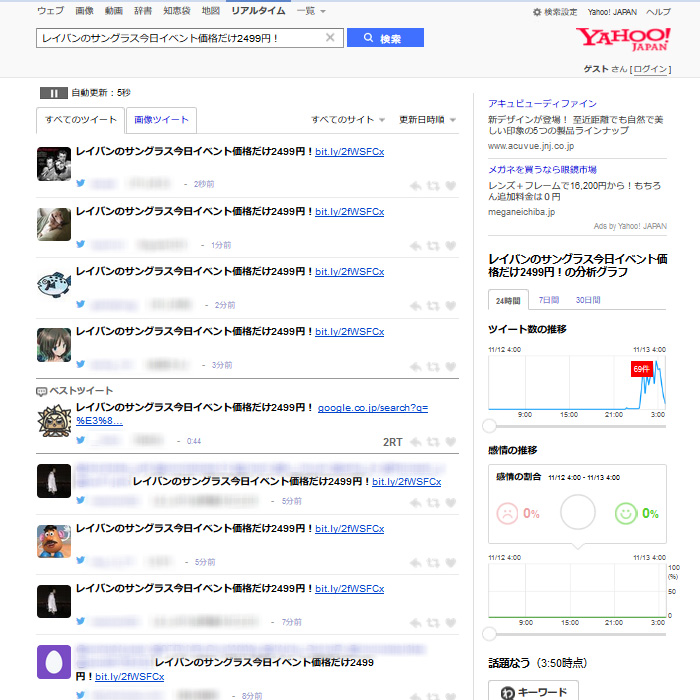Viewport: 700px width, 700px height.
Task: Like the first tweet with heart icon
Action: (x=451, y=186)
